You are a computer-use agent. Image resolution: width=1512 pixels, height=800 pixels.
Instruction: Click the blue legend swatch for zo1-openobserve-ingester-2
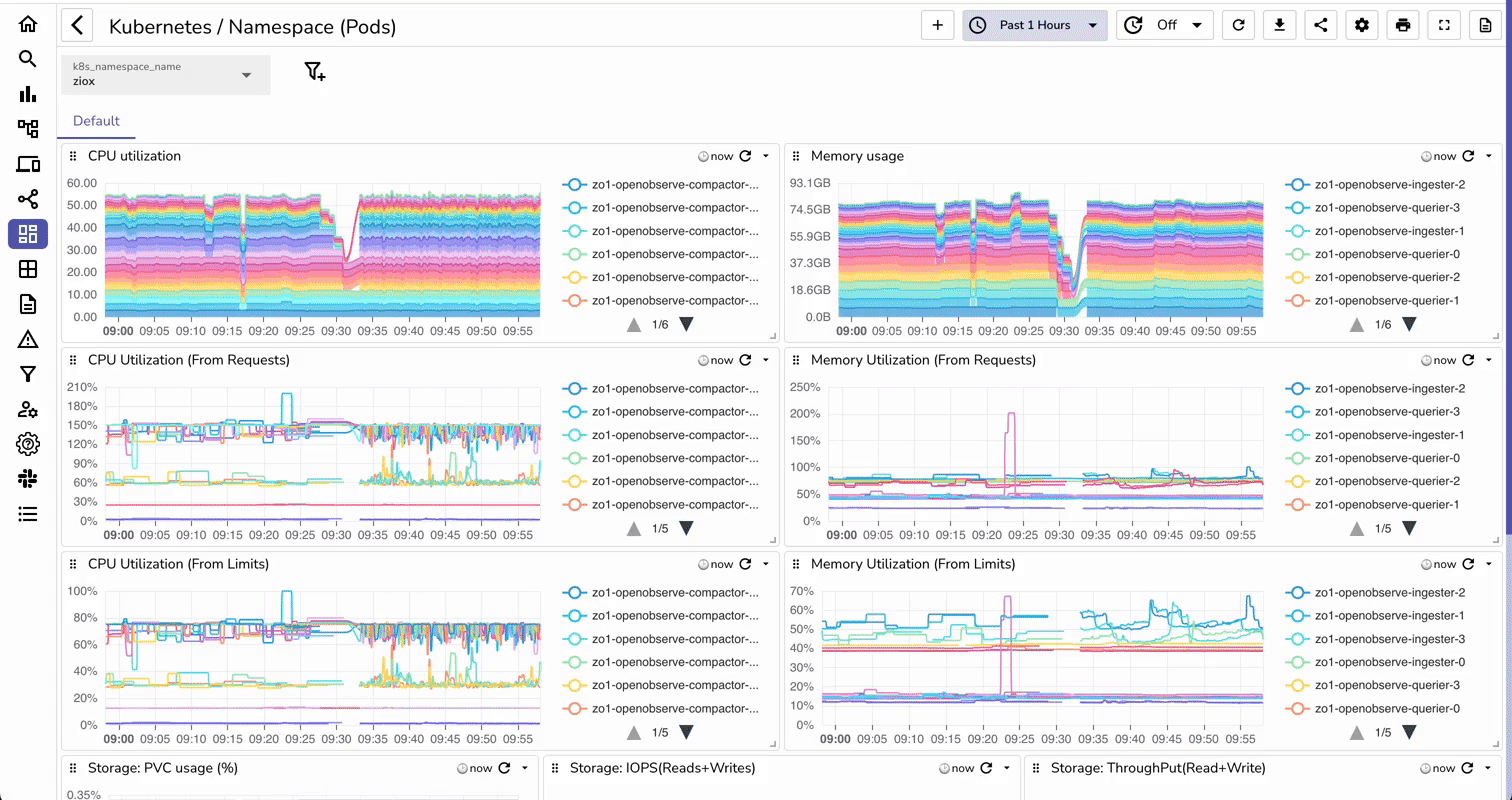pyautogui.click(x=1298, y=184)
